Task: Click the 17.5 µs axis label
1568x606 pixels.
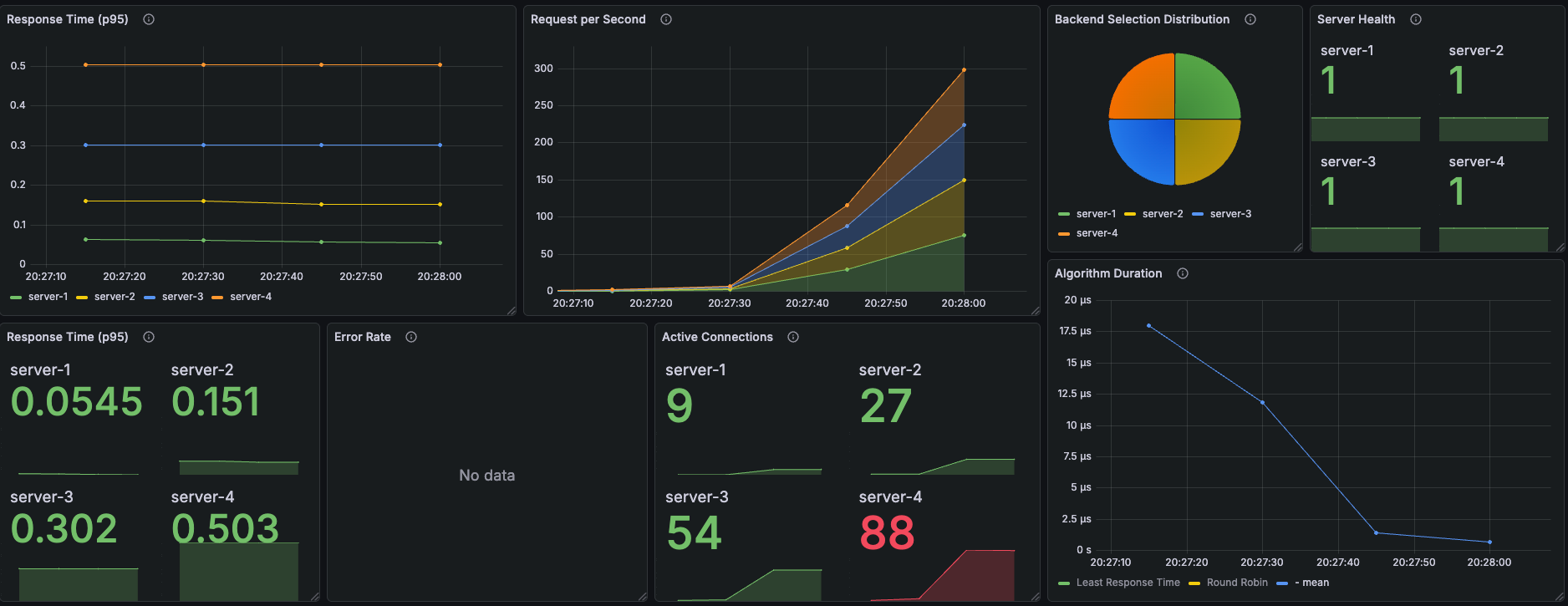Action: tap(1075, 331)
